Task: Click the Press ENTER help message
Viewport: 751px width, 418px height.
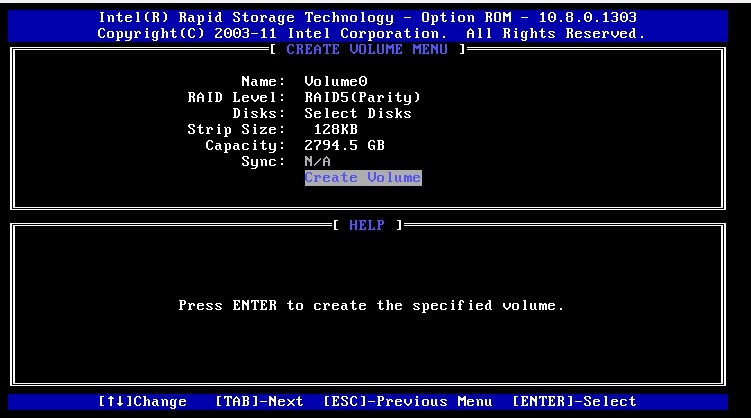Action: (x=371, y=305)
